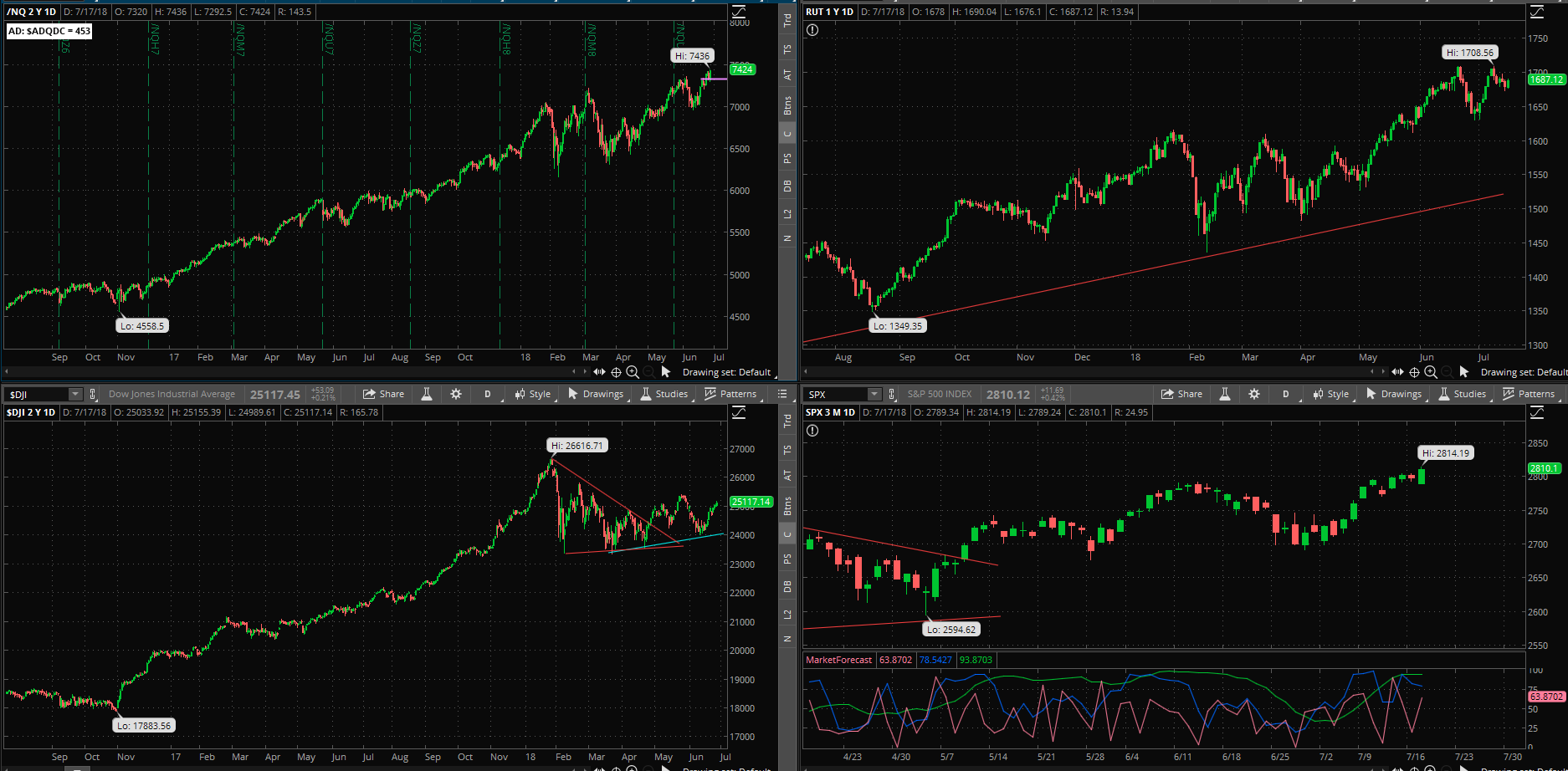Click the alert info icon in the SPX chart
The image size is (1568, 771).
coord(812,431)
